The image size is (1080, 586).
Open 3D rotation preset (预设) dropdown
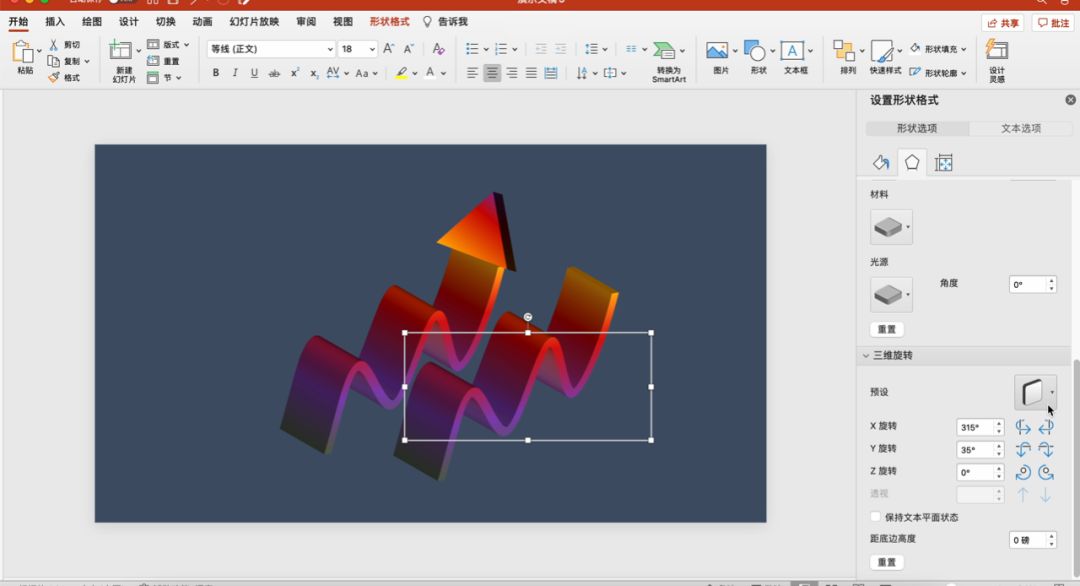pyautogui.click(x=1035, y=393)
